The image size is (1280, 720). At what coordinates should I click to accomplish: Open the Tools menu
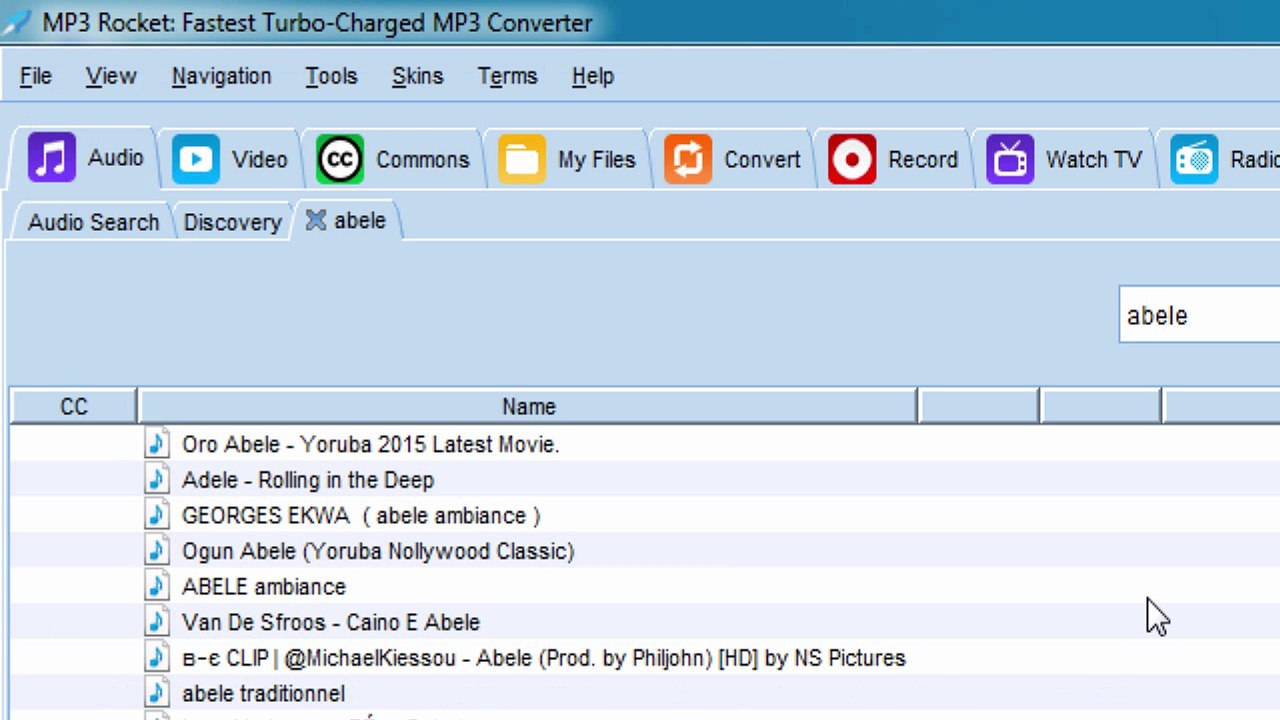(x=331, y=76)
